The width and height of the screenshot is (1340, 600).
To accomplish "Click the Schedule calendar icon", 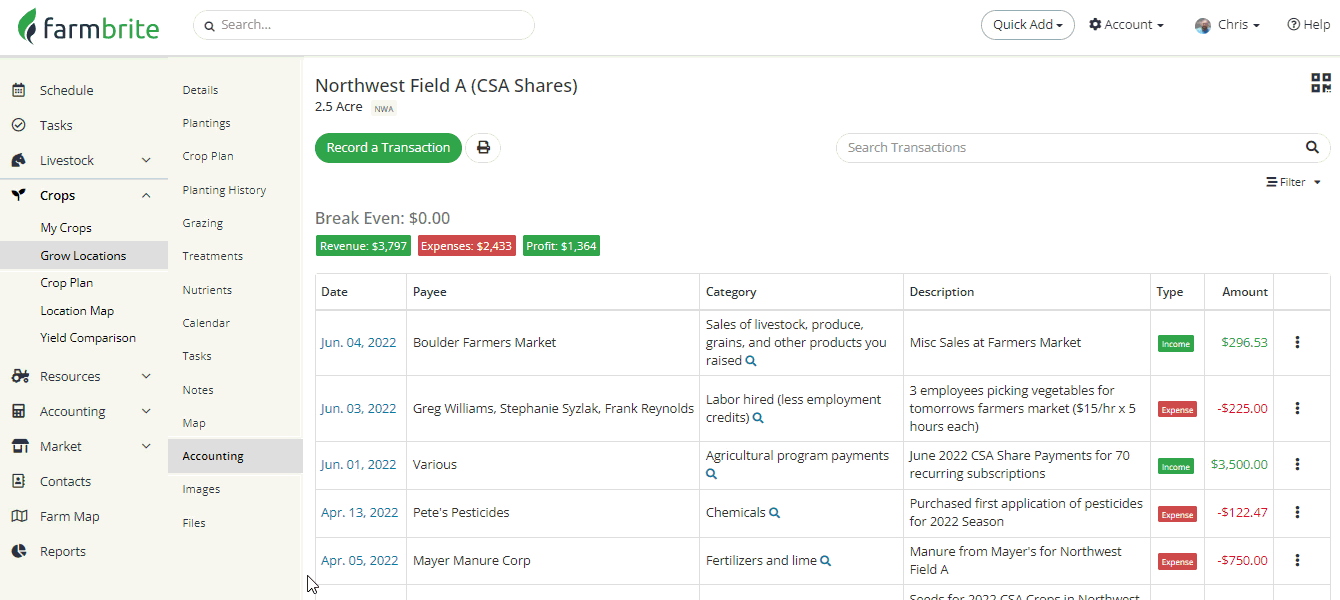I will point(18,90).
